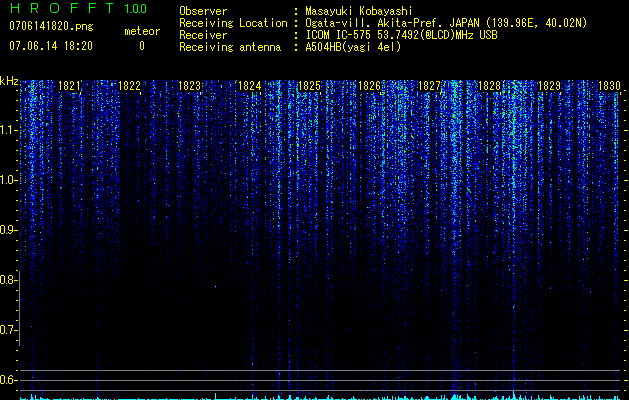The height and width of the screenshot is (400, 629).
Task: Click the 1830 time marker
Action: (x=609, y=86)
